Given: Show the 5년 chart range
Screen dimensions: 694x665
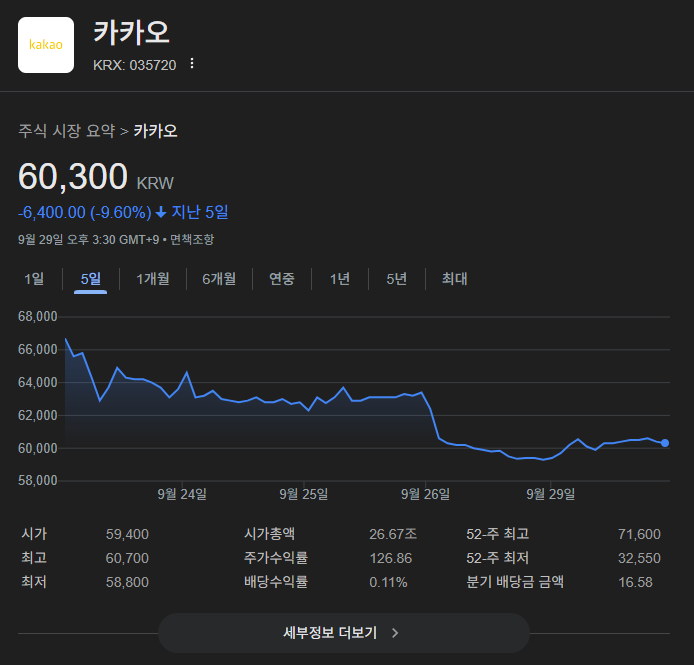Looking at the screenshot, I should [x=397, y=279].
